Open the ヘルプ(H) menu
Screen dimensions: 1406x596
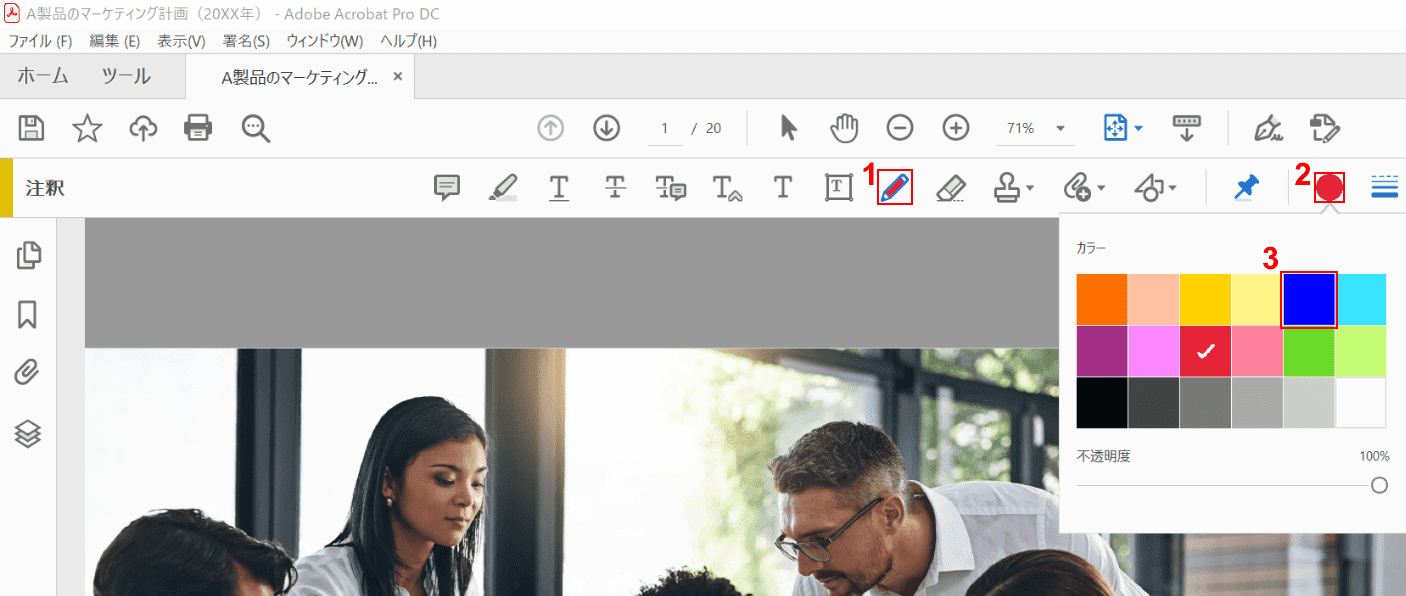click(x=408, y=41)
